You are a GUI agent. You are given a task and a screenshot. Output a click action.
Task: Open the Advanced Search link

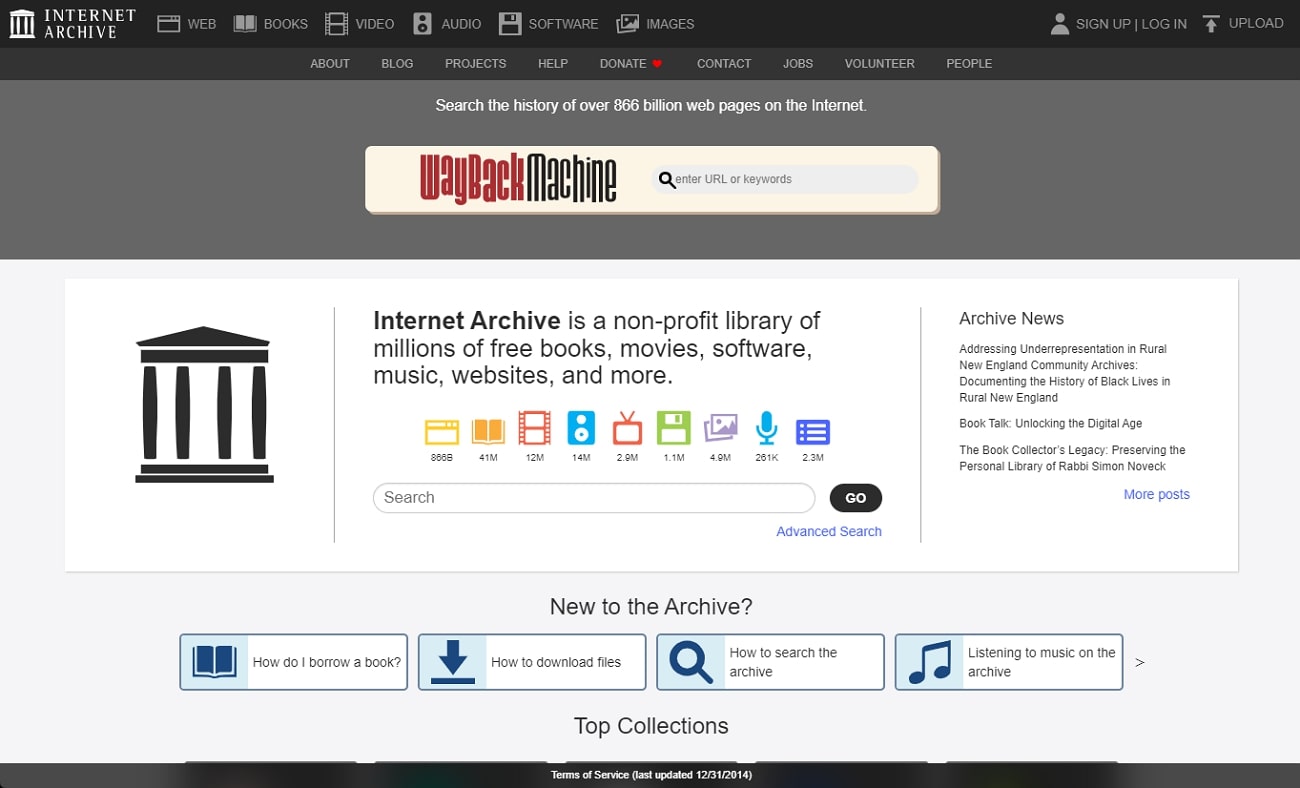tap(829, 532)
